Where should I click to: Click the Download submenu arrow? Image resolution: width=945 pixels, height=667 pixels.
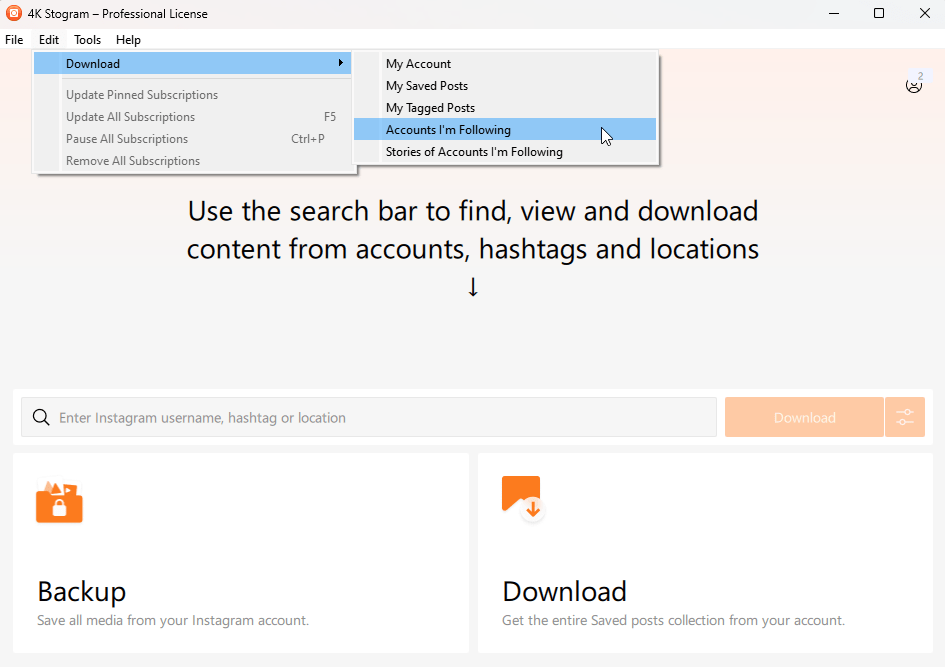click(341, 63)
